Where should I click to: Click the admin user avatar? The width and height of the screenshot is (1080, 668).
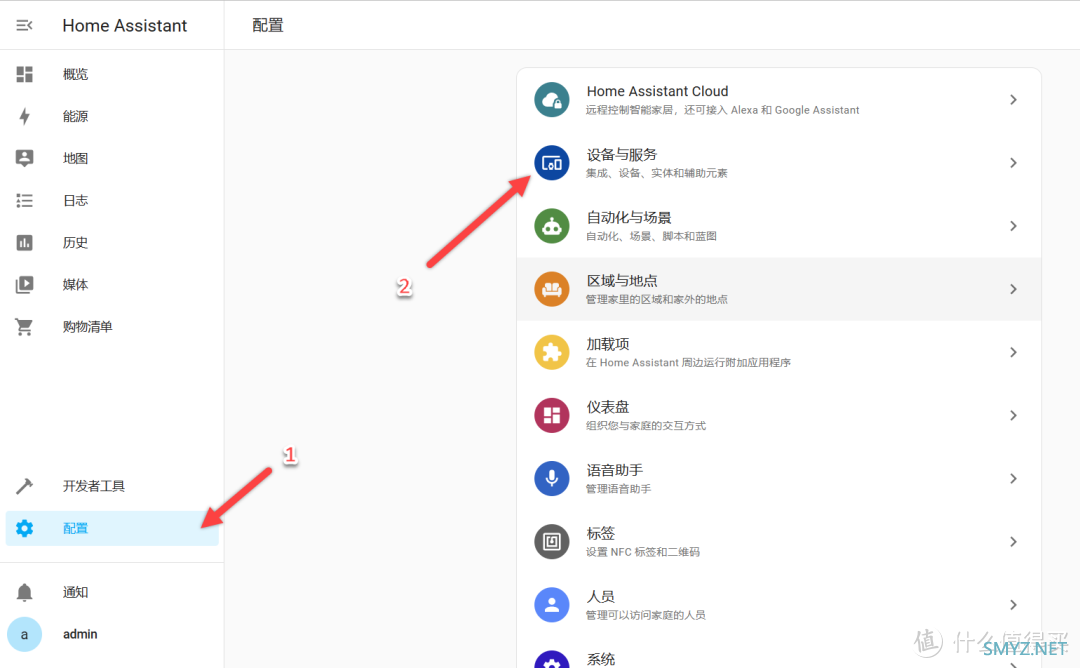tap(24, 634)
